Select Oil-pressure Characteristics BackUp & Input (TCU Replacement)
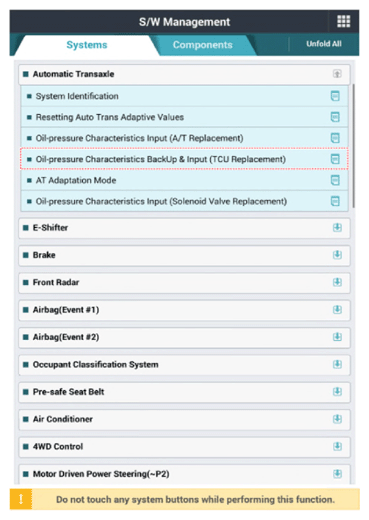369x520 pixels. coord(184,159)
